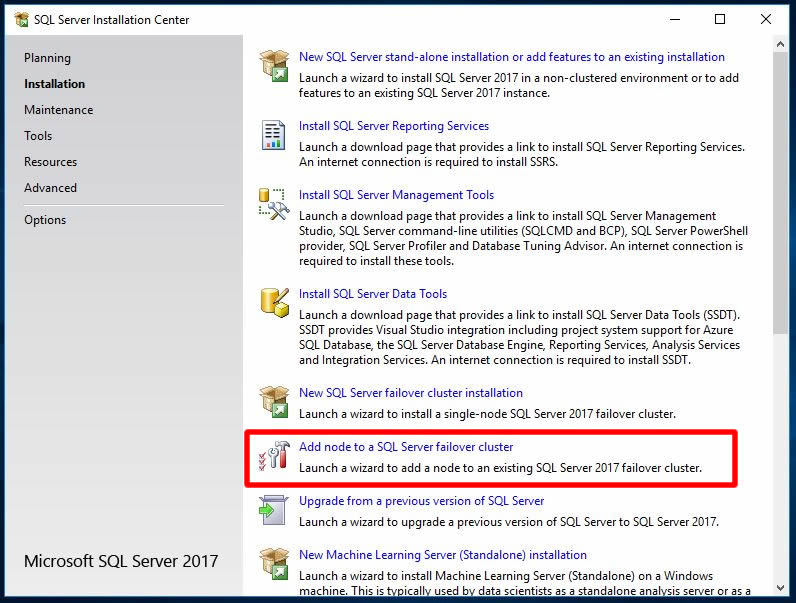Viewport: 796px width, 603px height.
Task: Select the Resources section
Action: point(50,162)
